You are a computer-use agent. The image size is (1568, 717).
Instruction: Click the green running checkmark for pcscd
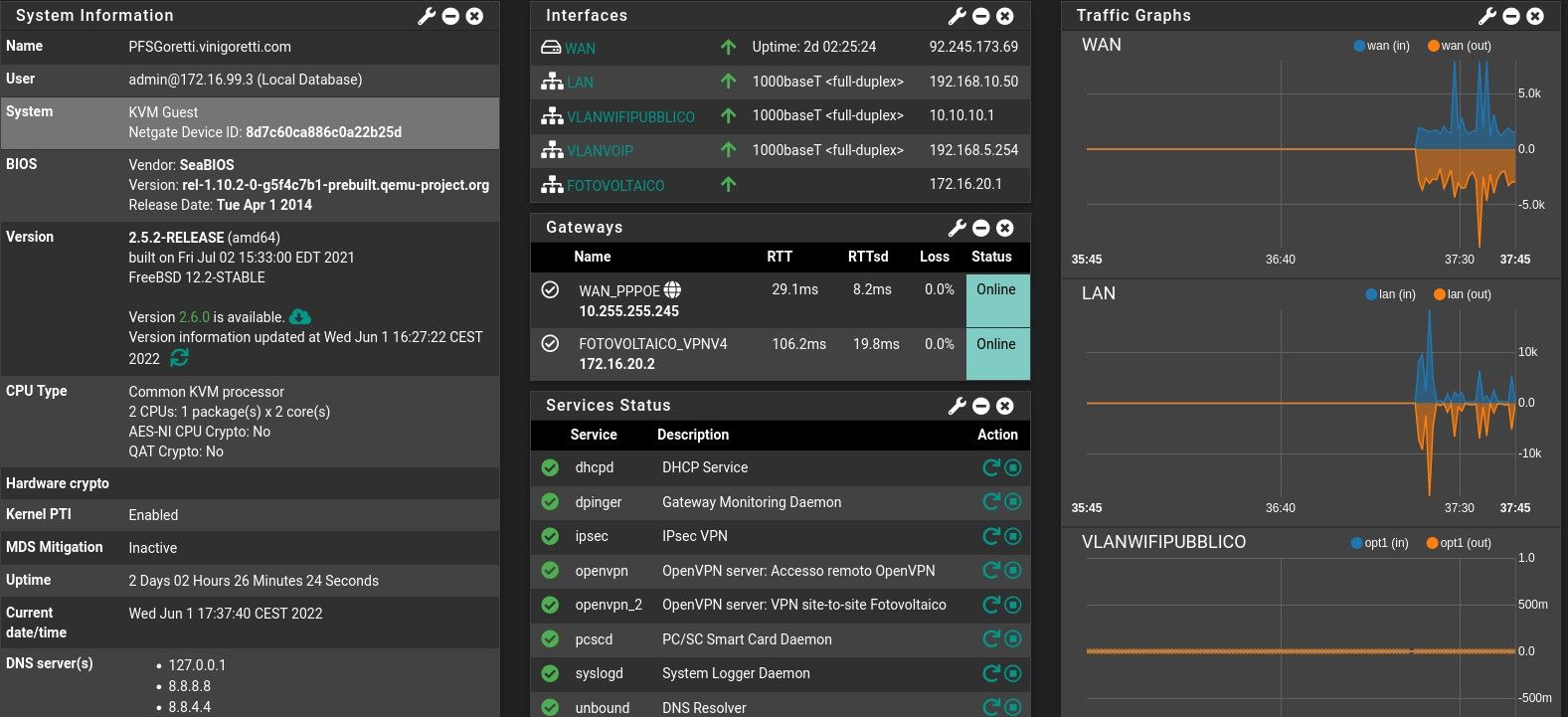coord(550,639)
